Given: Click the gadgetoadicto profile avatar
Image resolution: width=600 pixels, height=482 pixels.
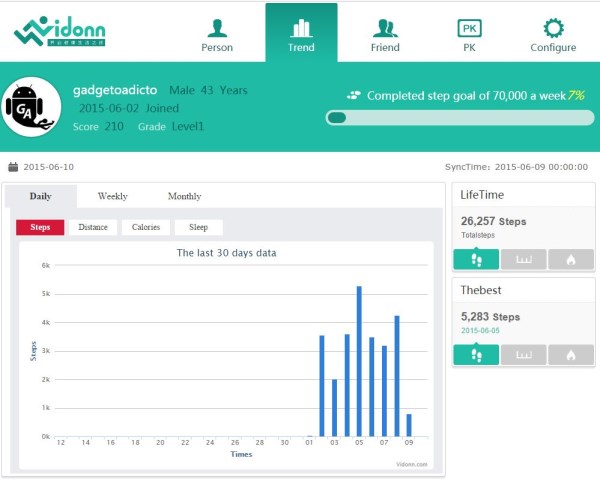Looking at the screenshot, I should pos(33,109).
